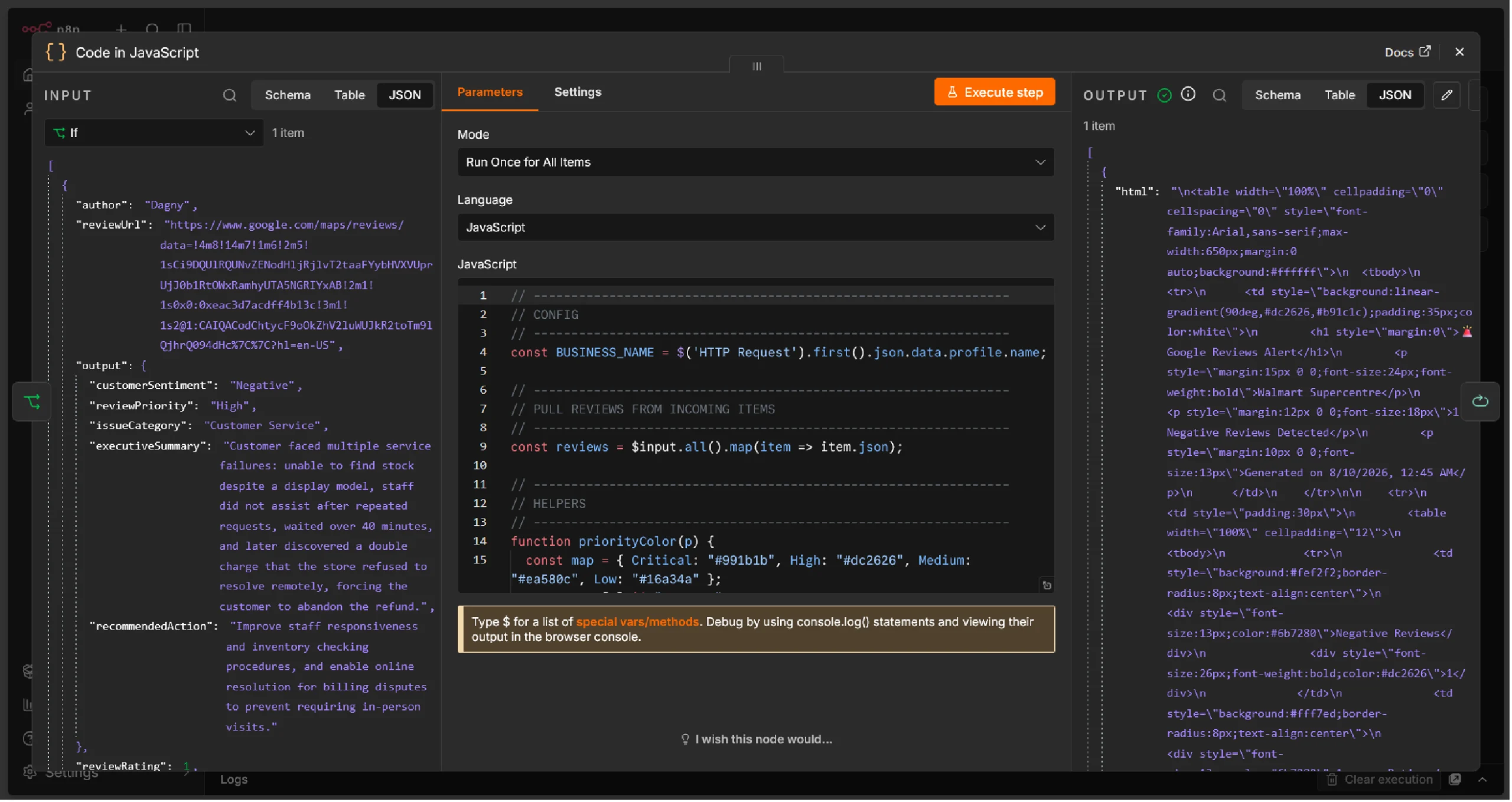This screenshot has width=1512, height=802.
Task: Open fullscreen code editor via corner icon
Action: (x=1048, y=586)
